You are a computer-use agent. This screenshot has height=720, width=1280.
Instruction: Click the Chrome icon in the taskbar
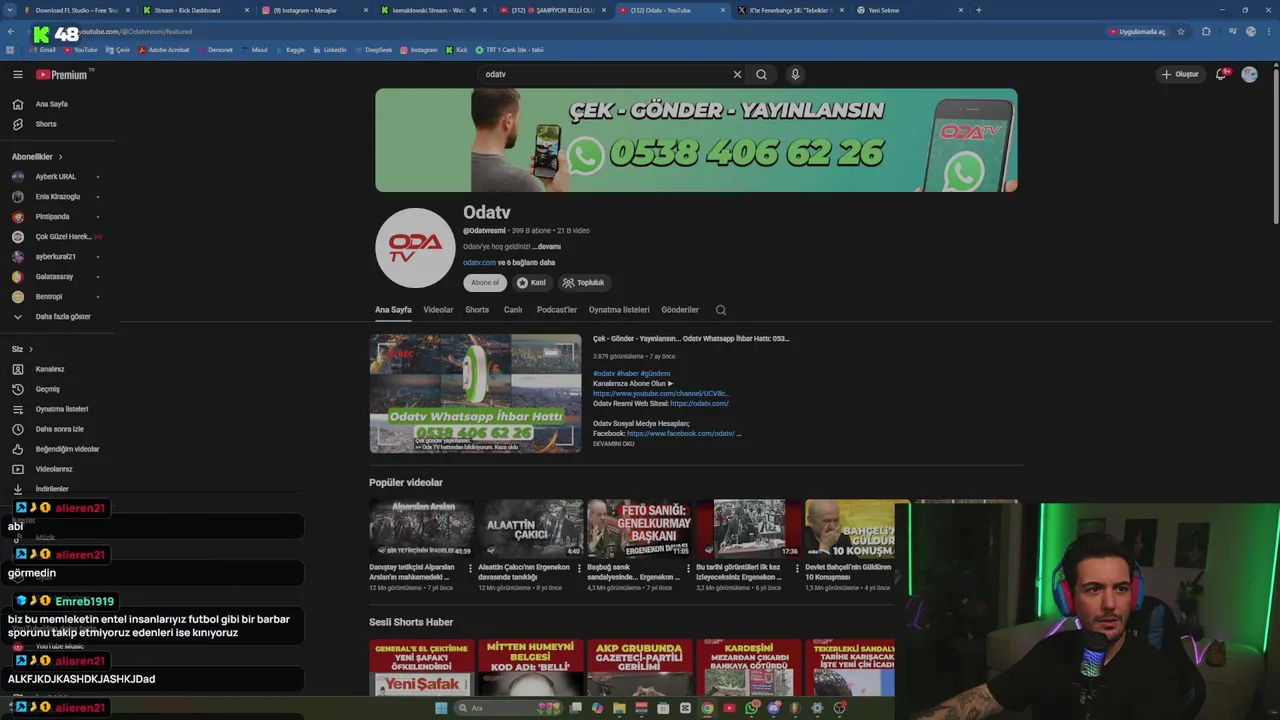pos(707,708)
